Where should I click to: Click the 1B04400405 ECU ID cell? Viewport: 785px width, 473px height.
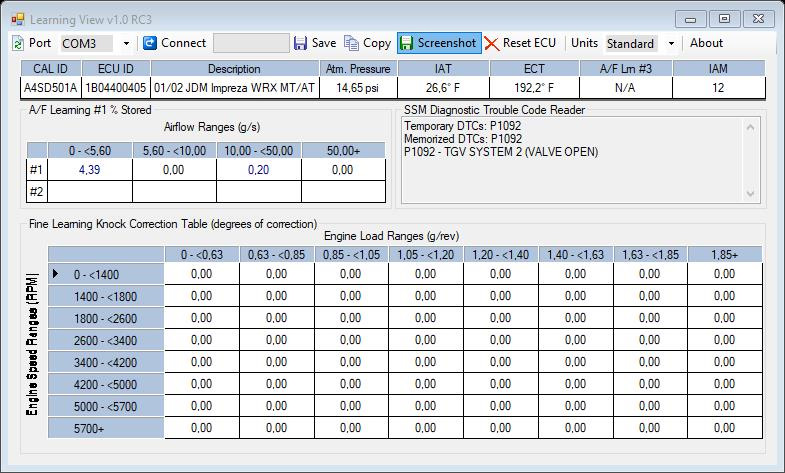[116, 88]
